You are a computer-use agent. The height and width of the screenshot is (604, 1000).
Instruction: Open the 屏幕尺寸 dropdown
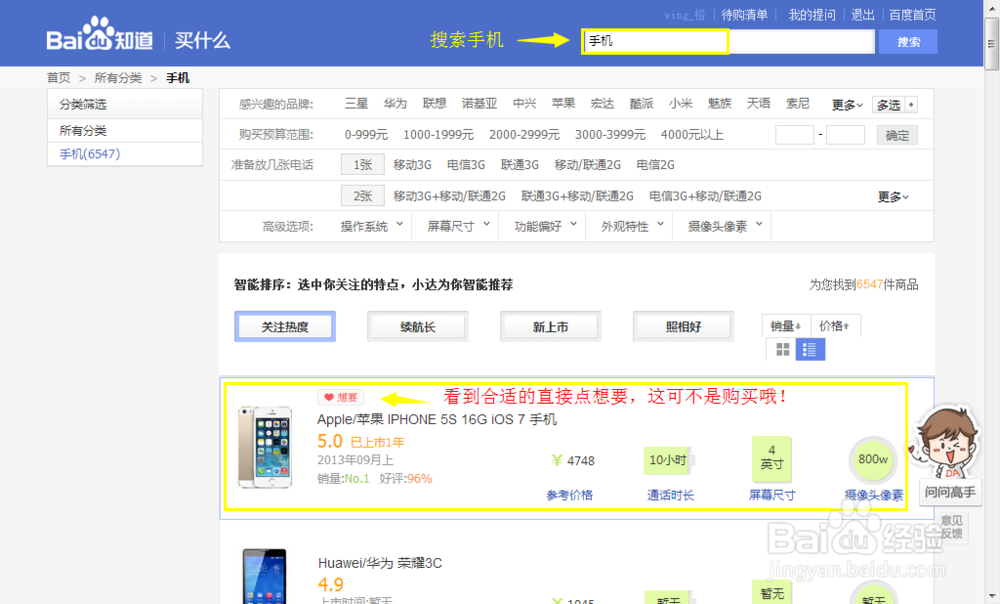(459, 226)
